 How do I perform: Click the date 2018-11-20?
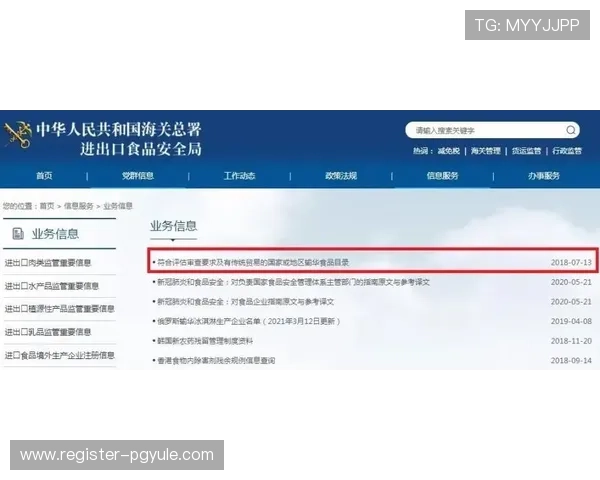pyautogui.click(x=571, y=341)
